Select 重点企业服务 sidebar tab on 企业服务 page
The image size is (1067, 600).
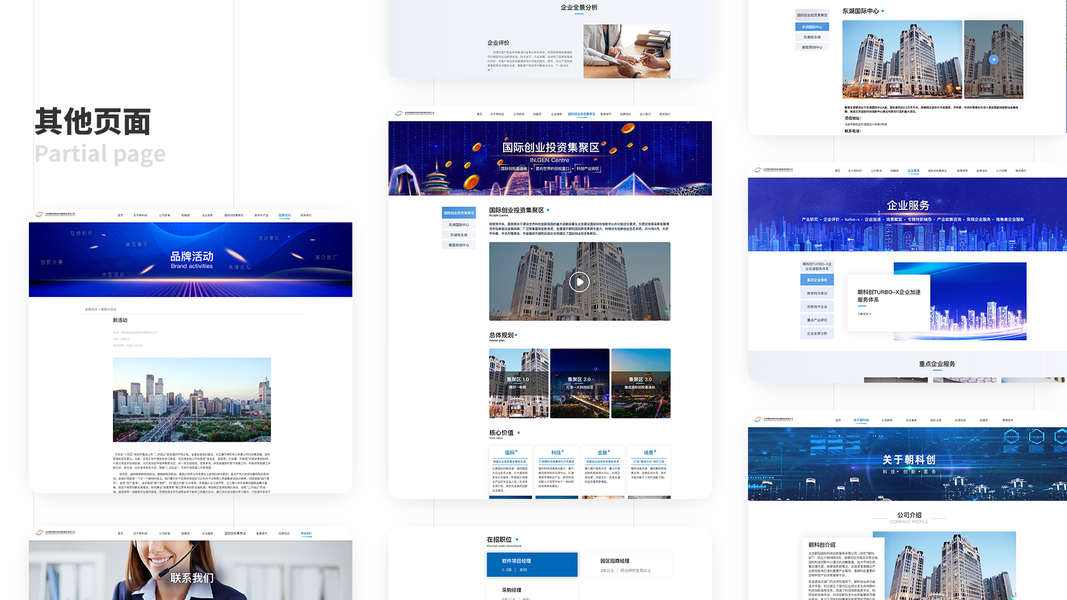(817, 280)
